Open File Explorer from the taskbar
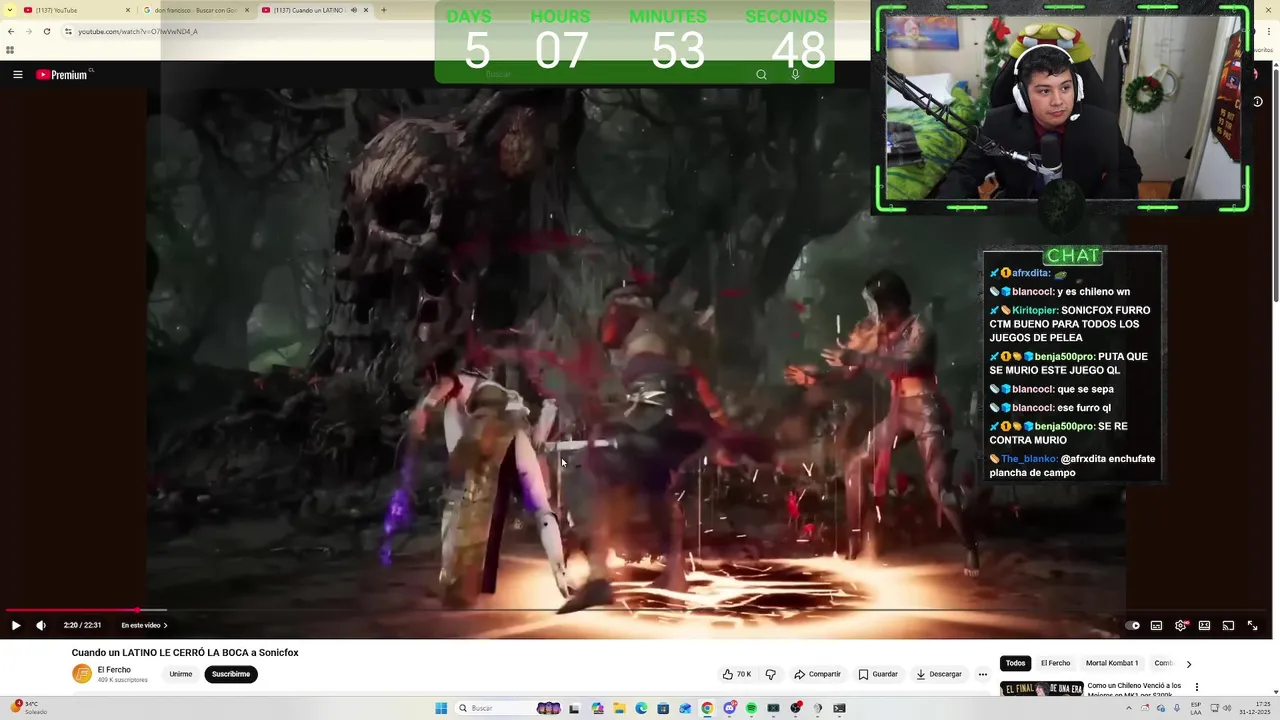This screenshot has height=720, width=1280. tap(619, 708)
